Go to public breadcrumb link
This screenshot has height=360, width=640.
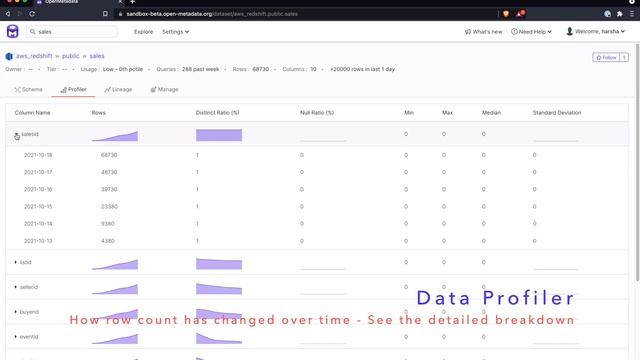tap(71, 56)
